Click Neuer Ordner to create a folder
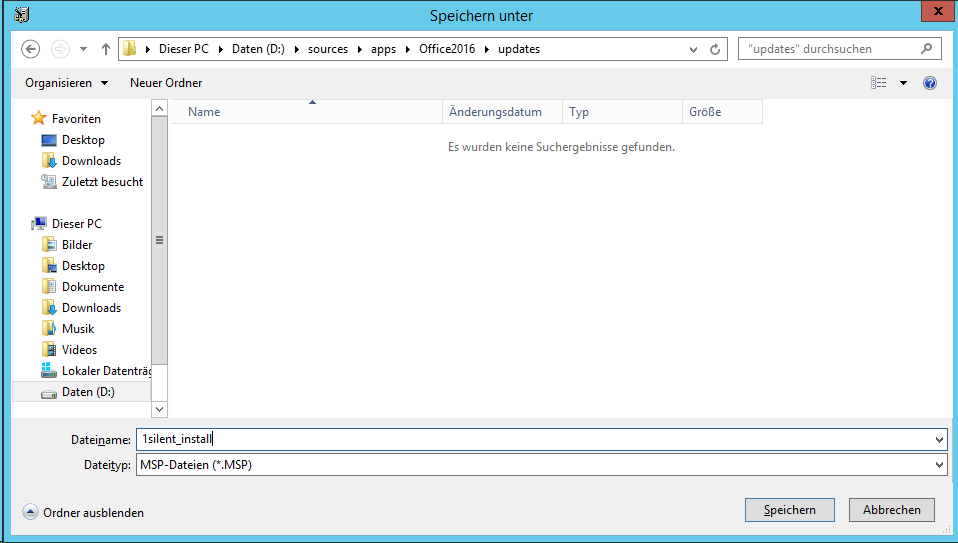 tap(166, 83)
